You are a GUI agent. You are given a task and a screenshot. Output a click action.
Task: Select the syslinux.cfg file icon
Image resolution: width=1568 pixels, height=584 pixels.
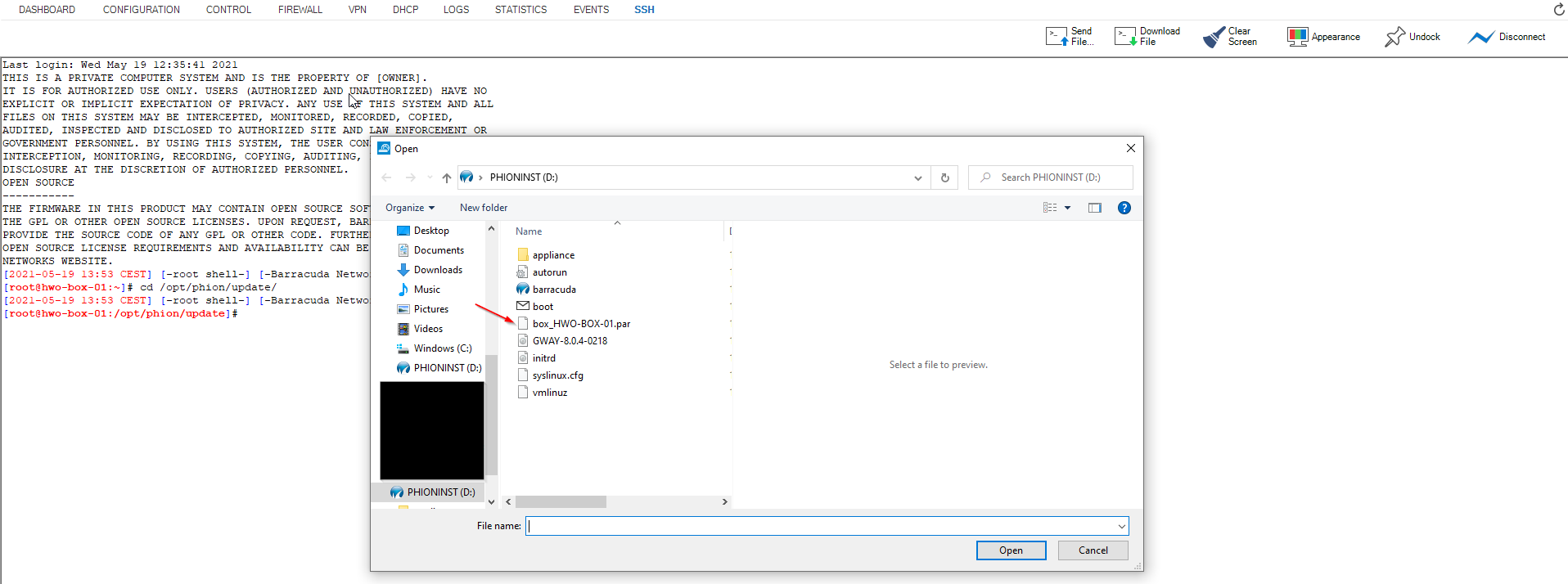(x=523, y=375)
